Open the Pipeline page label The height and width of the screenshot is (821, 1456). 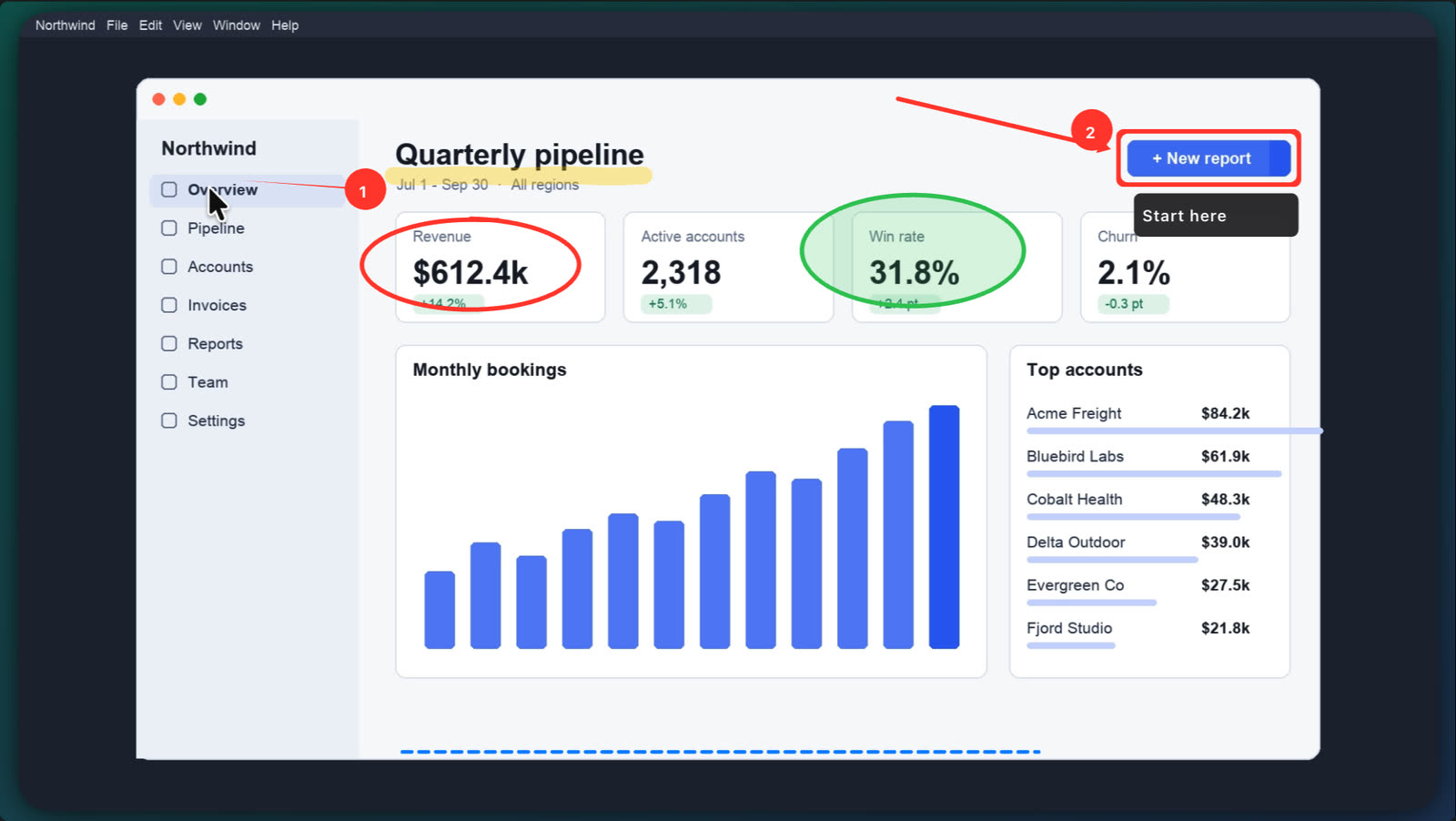(x=216, y=228)
